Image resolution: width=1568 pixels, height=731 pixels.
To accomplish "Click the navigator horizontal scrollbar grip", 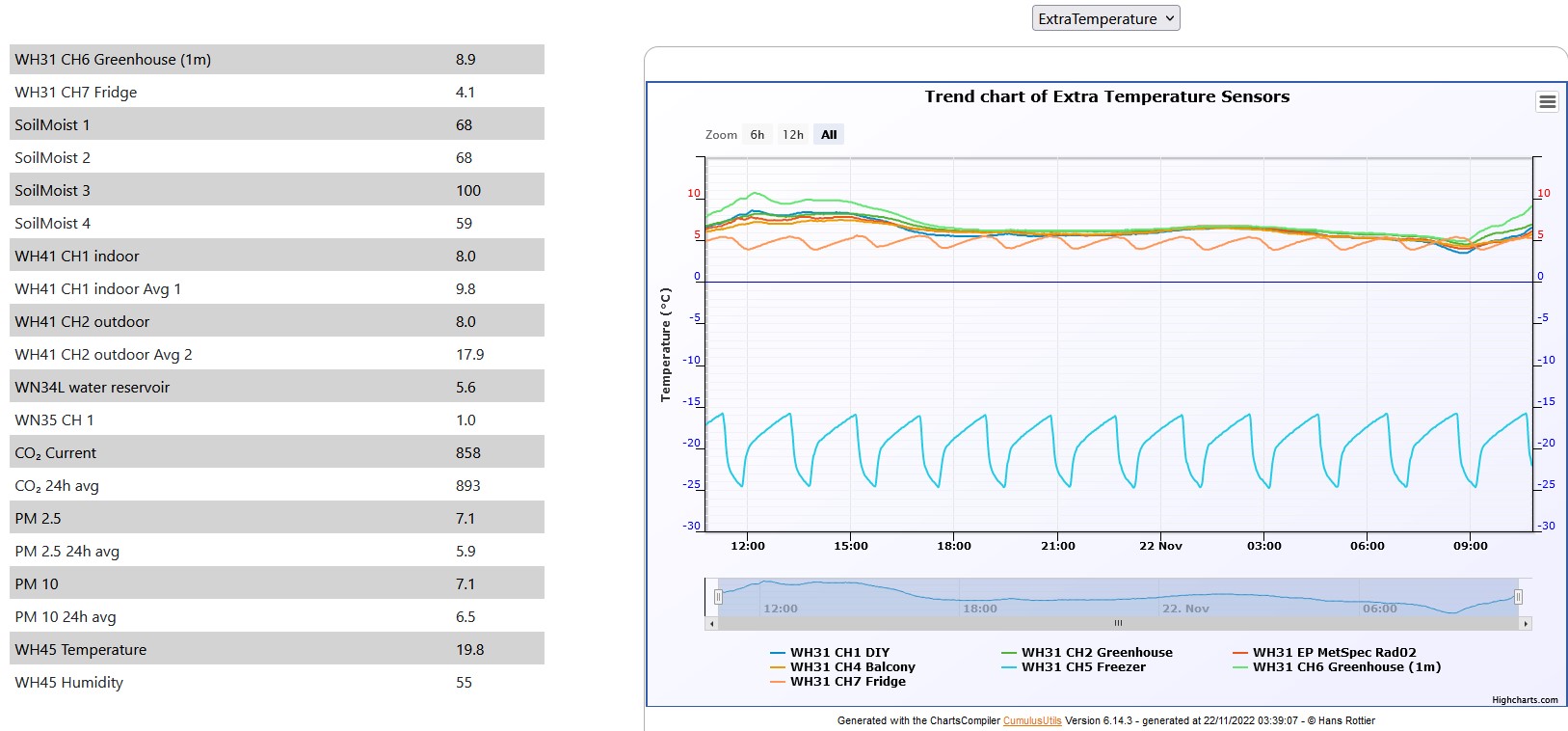I will point(1118,624).
